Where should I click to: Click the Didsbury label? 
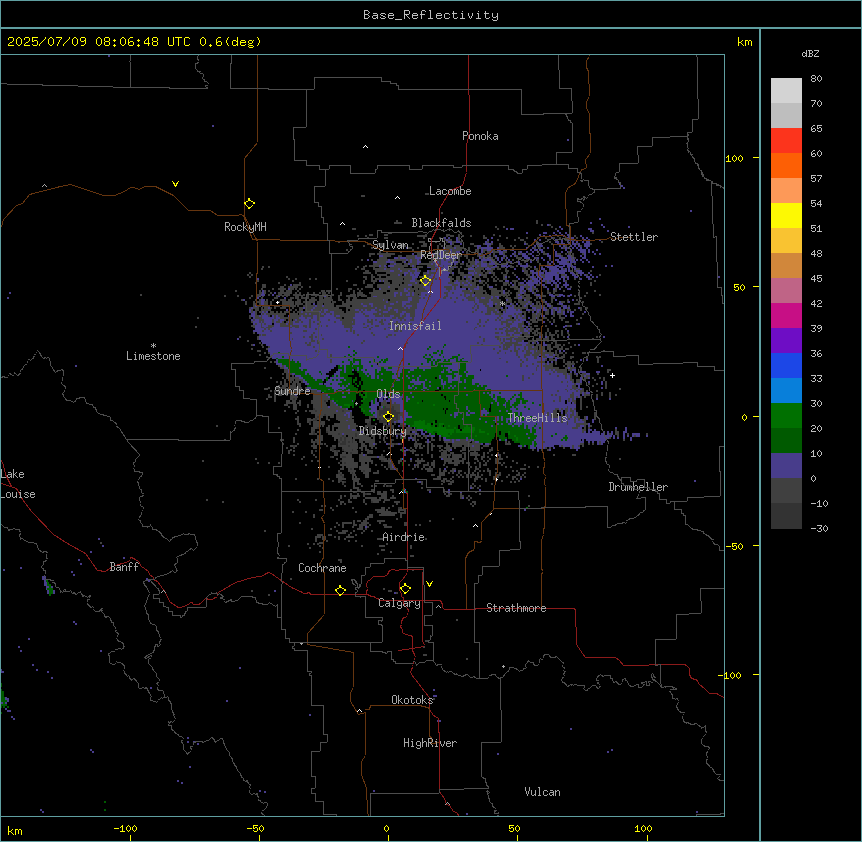383,431
